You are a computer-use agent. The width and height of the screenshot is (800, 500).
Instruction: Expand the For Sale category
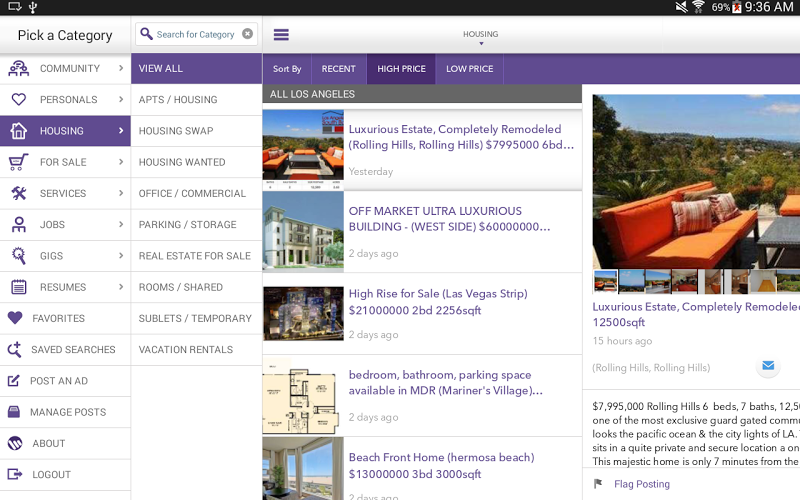65,162
